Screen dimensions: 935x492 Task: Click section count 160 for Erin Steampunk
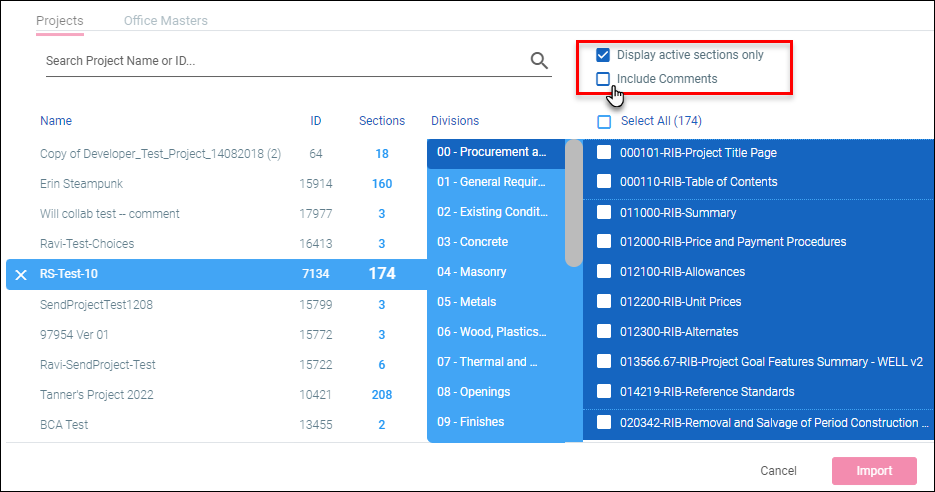point(382,184)
